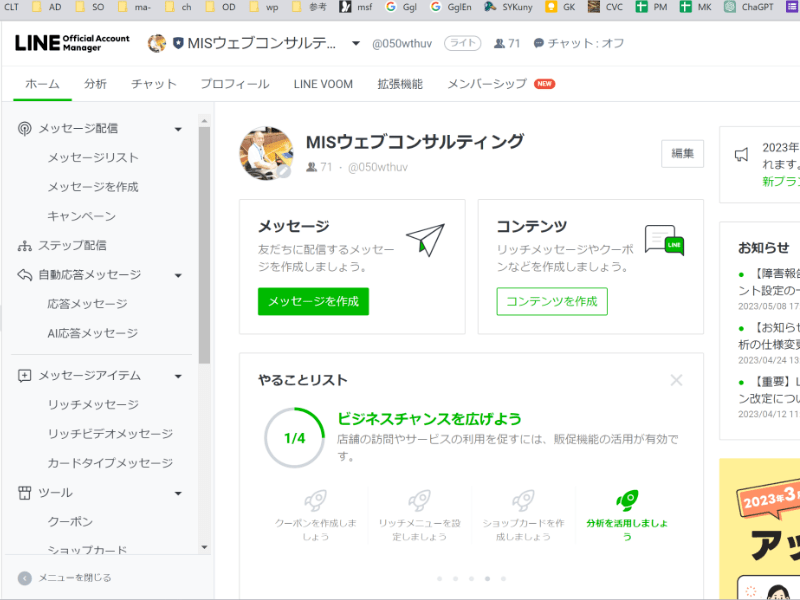800x600 pixels.
Task: Select ステップ配信 in the sidebar
Action: [72, 245]
